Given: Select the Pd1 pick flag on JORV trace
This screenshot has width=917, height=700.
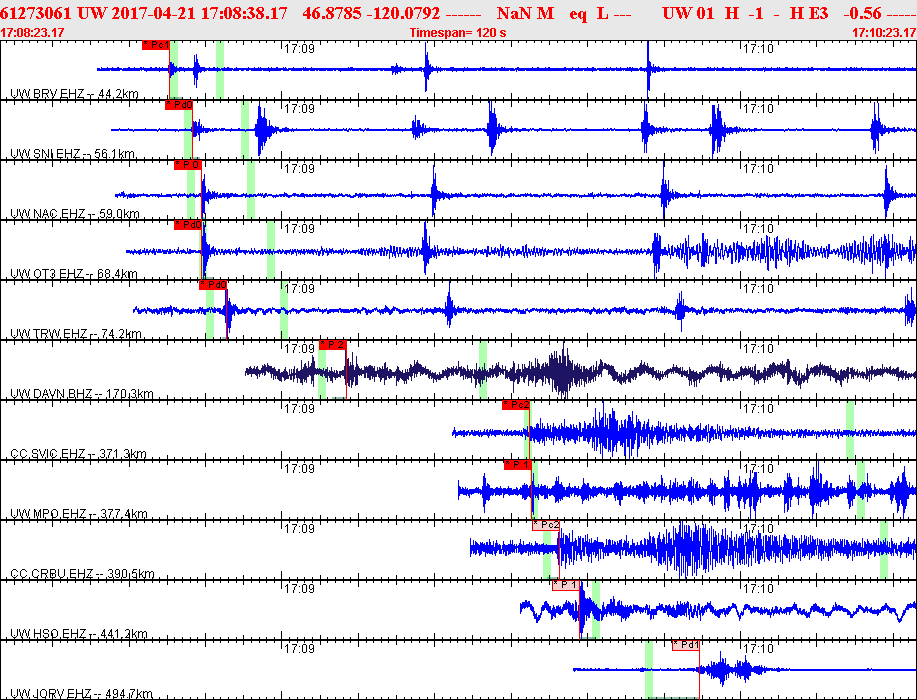Looking at the screenshot, I should coord(686,645).
